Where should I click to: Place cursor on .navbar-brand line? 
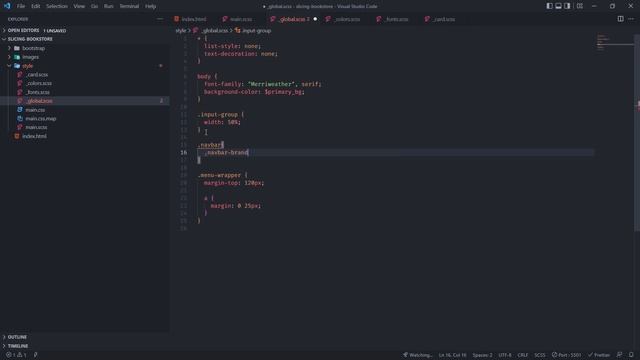227,153
